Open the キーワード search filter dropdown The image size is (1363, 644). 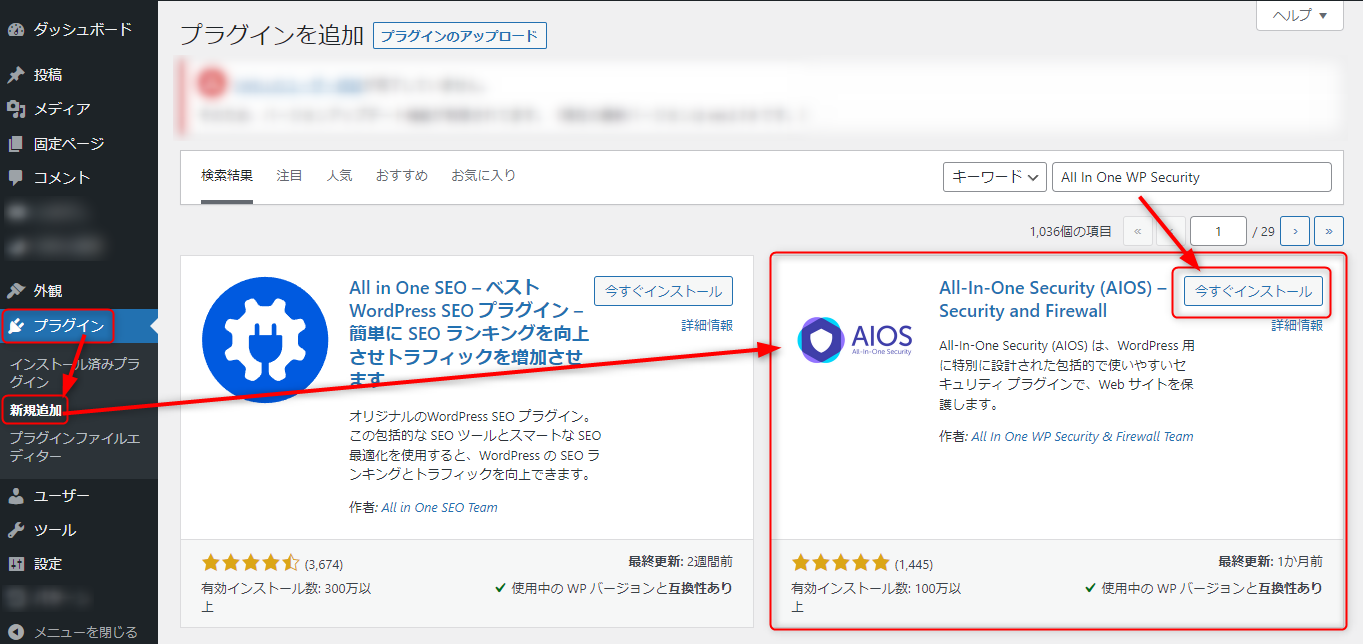point(994,176)
